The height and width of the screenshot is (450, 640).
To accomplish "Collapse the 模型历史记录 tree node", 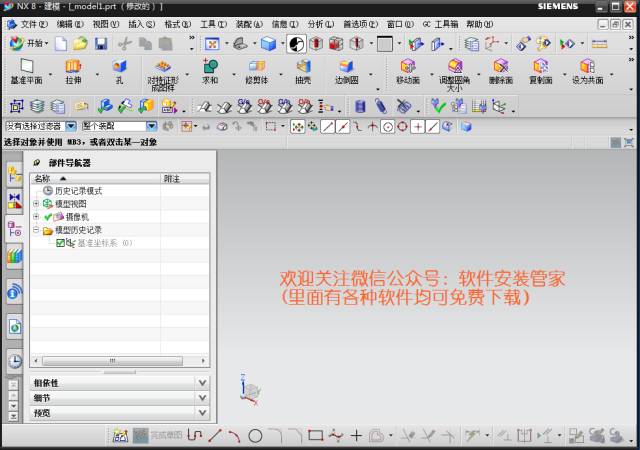I will click(36, 230).
